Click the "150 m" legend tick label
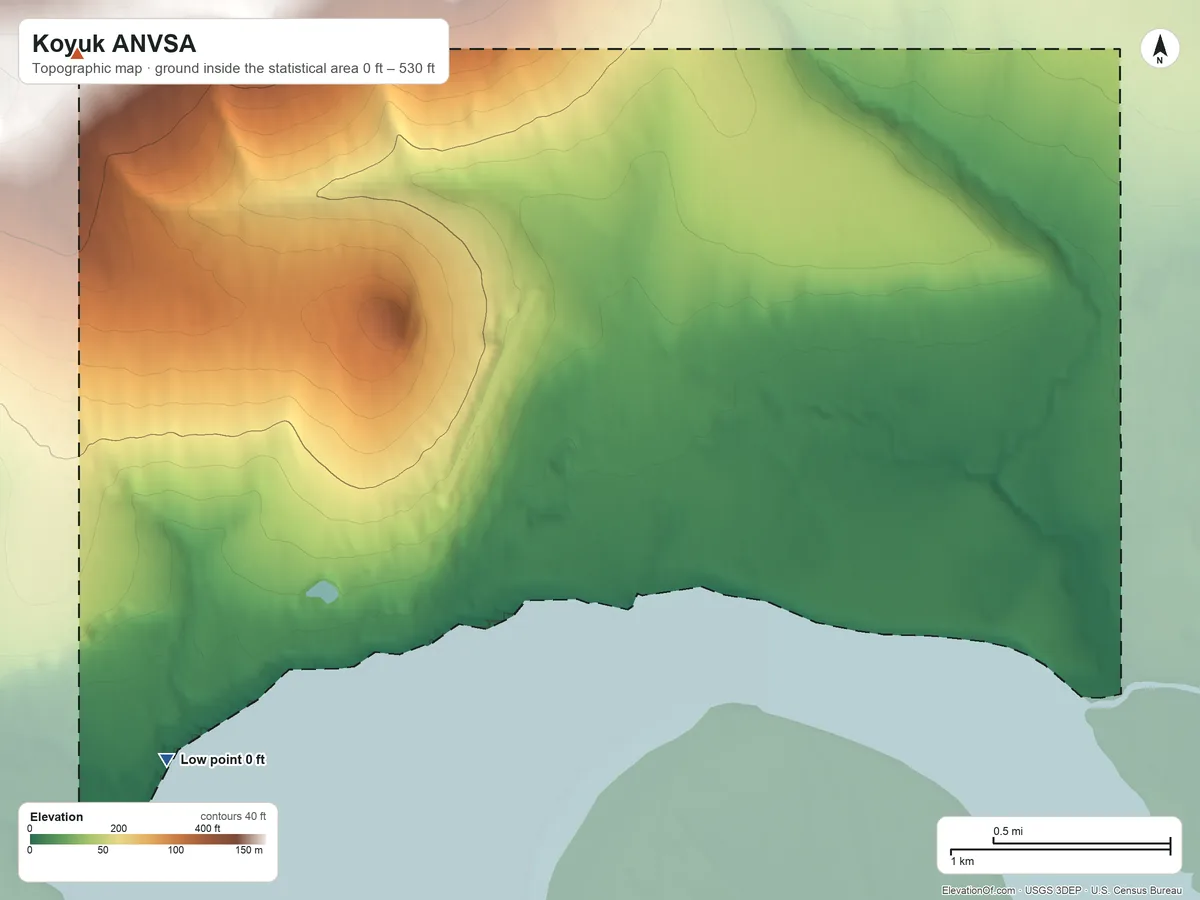 [x=248, y=851]
